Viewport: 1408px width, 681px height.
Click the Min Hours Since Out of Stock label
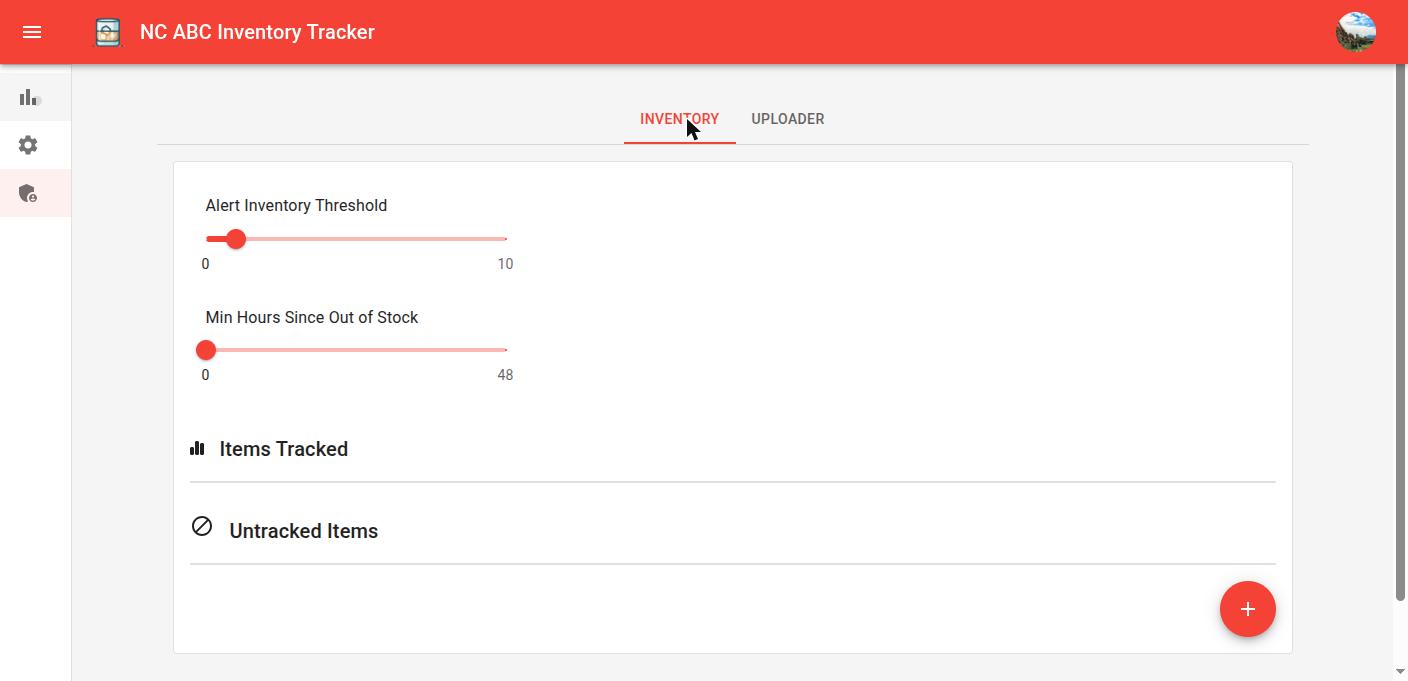pos(312,317)
